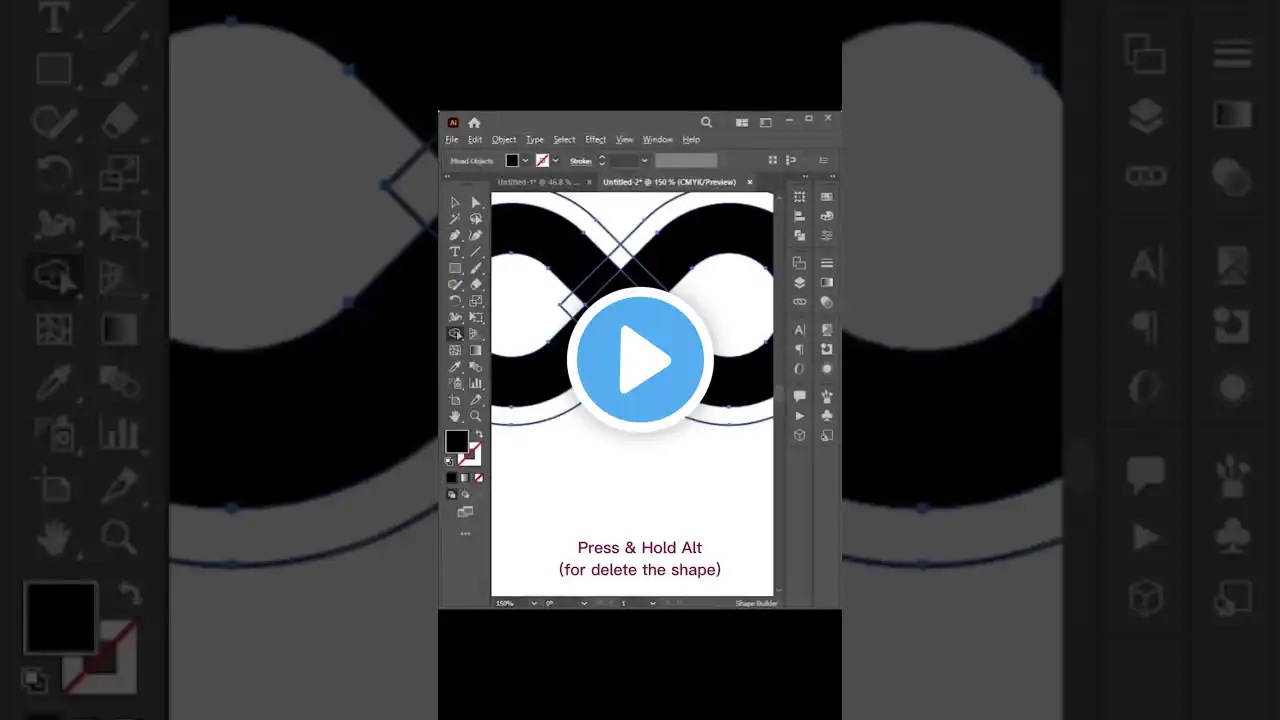This screenshot has height=720, width=1280.
Task: Open the search magnifier in title bar
Action: (x=706, y=122)
